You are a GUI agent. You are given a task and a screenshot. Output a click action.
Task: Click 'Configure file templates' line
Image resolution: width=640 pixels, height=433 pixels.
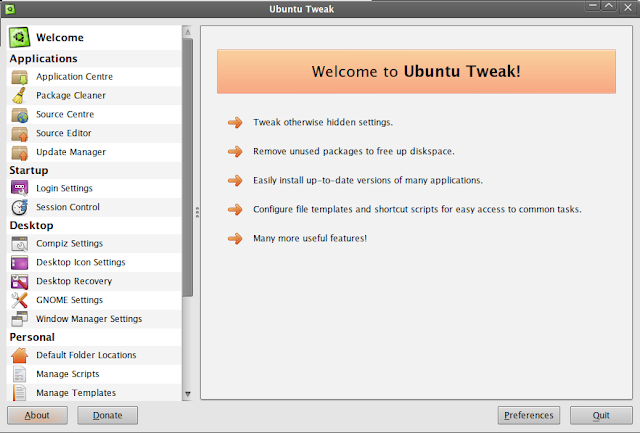point(417,209)
